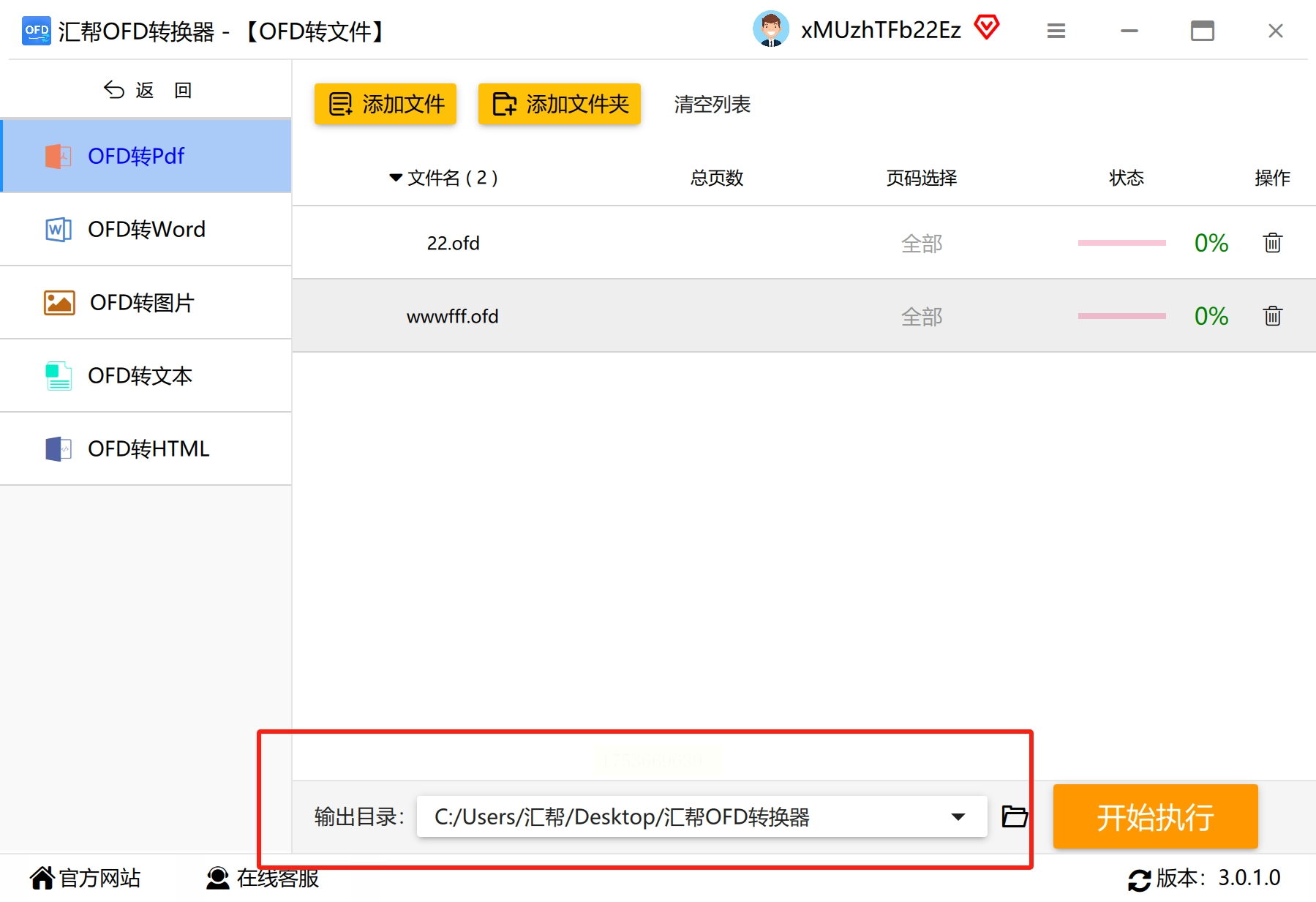
Task: Open the user avatar profile
Action: coord(771,29)
